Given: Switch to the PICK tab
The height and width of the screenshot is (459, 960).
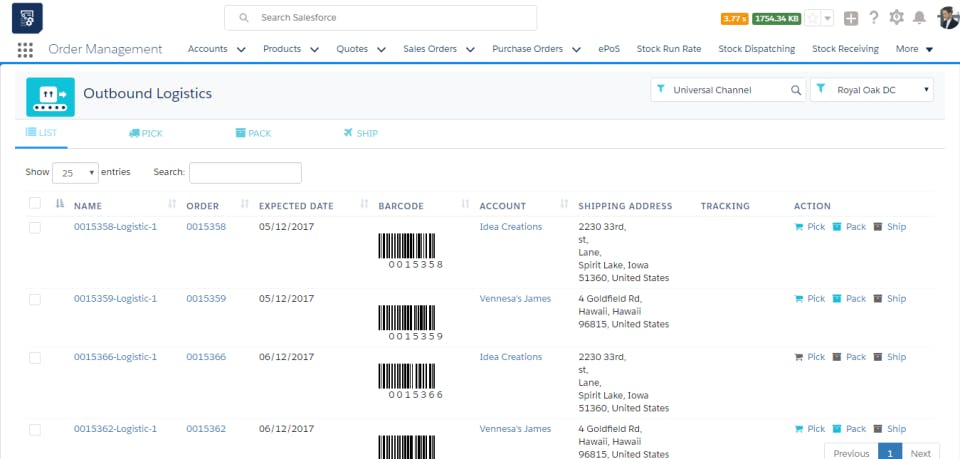Looking at the screenshot, I should click(146, 133).
